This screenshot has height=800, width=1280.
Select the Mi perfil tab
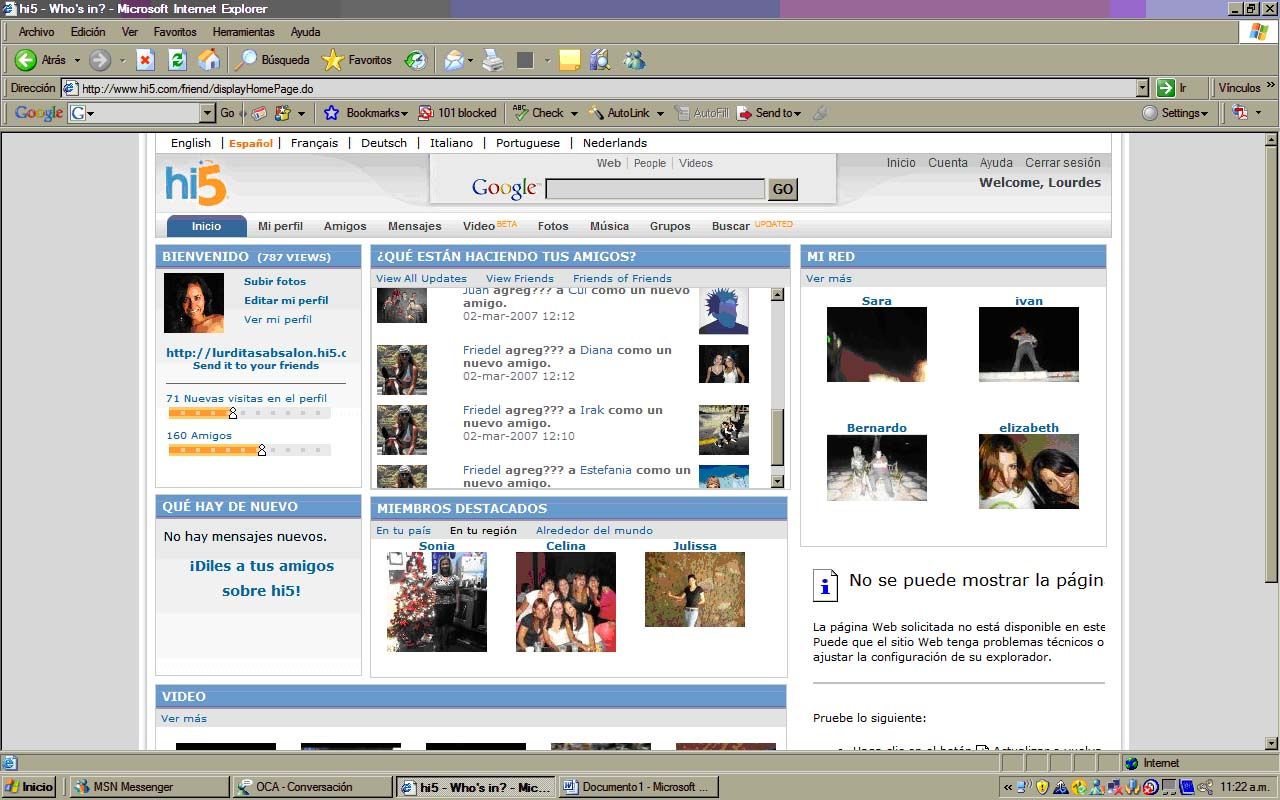click(280, 226)
